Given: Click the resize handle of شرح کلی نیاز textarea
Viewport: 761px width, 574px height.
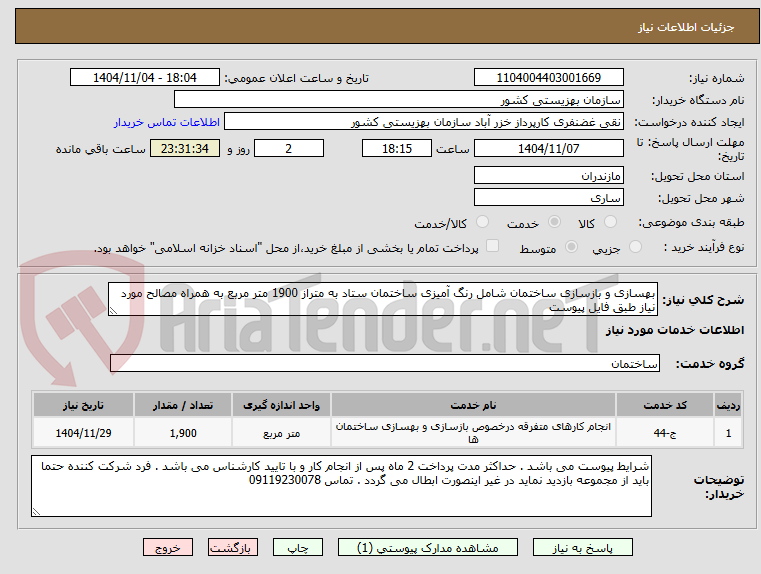Looking at the screenshot, I should [x=113, y=311].
